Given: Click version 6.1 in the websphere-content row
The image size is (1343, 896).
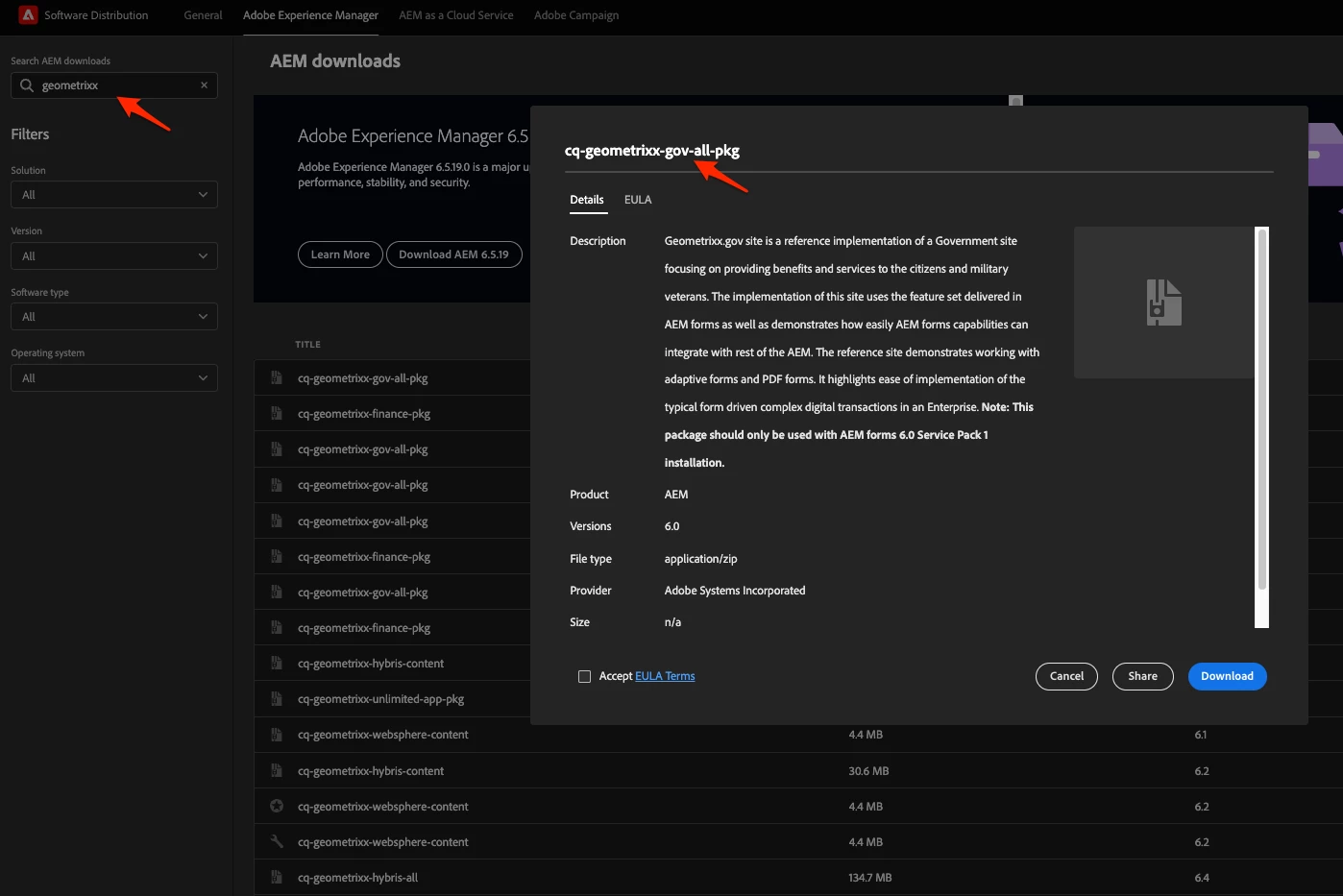Looking at the screenshot, I should pyautogui.click(x=1201, y=735).
